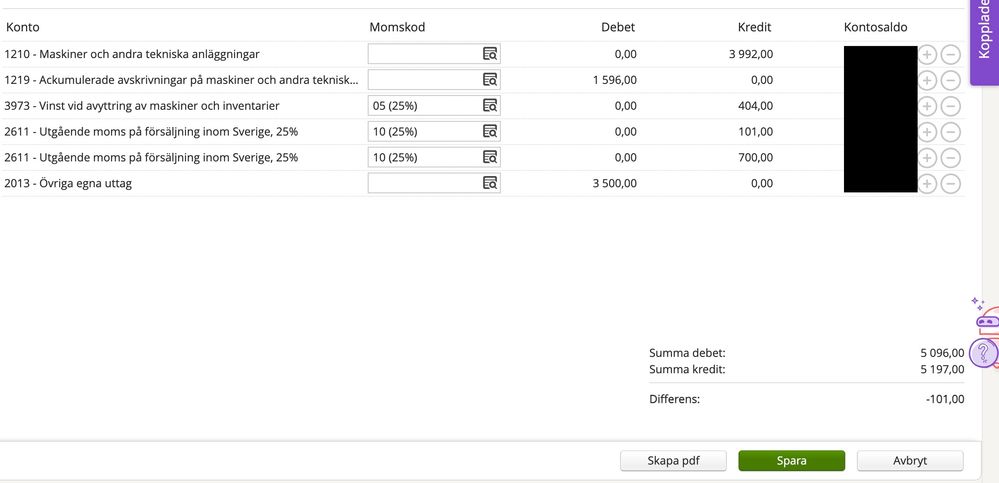Remove the 2013 Övriga egna uttag row

pos(951,184)
